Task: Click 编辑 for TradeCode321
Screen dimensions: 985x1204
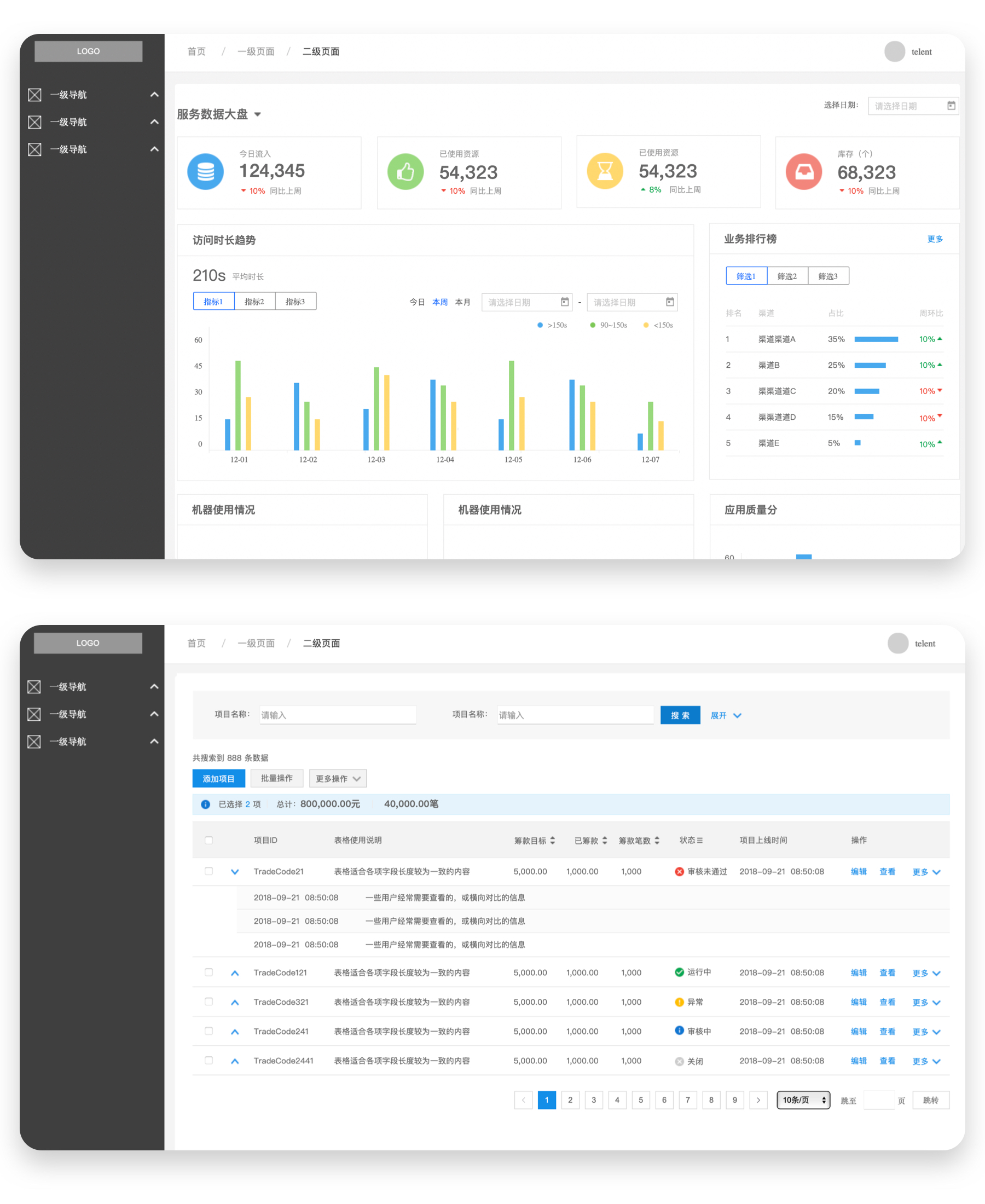Action: point(859,1002)
